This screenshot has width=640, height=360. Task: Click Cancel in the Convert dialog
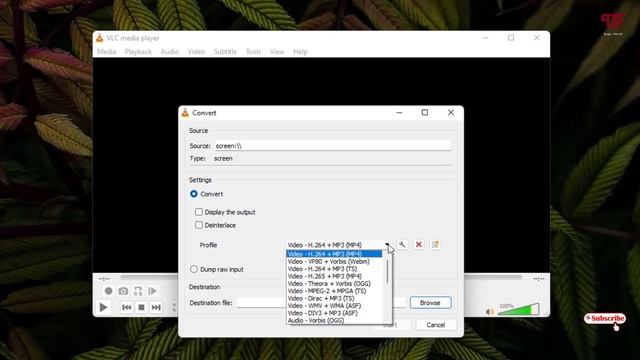tap(436, 325)
